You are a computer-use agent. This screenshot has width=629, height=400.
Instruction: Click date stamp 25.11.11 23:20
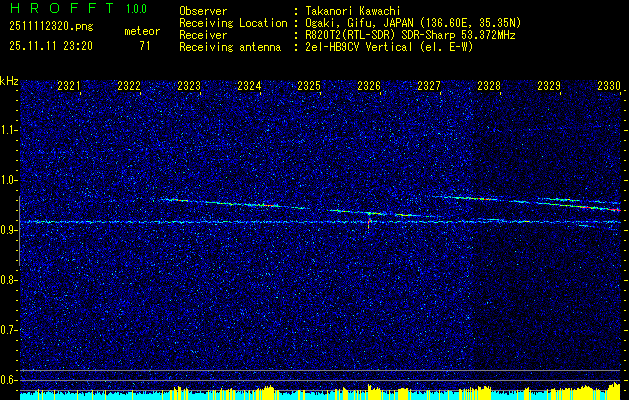(x=51, y=46)
